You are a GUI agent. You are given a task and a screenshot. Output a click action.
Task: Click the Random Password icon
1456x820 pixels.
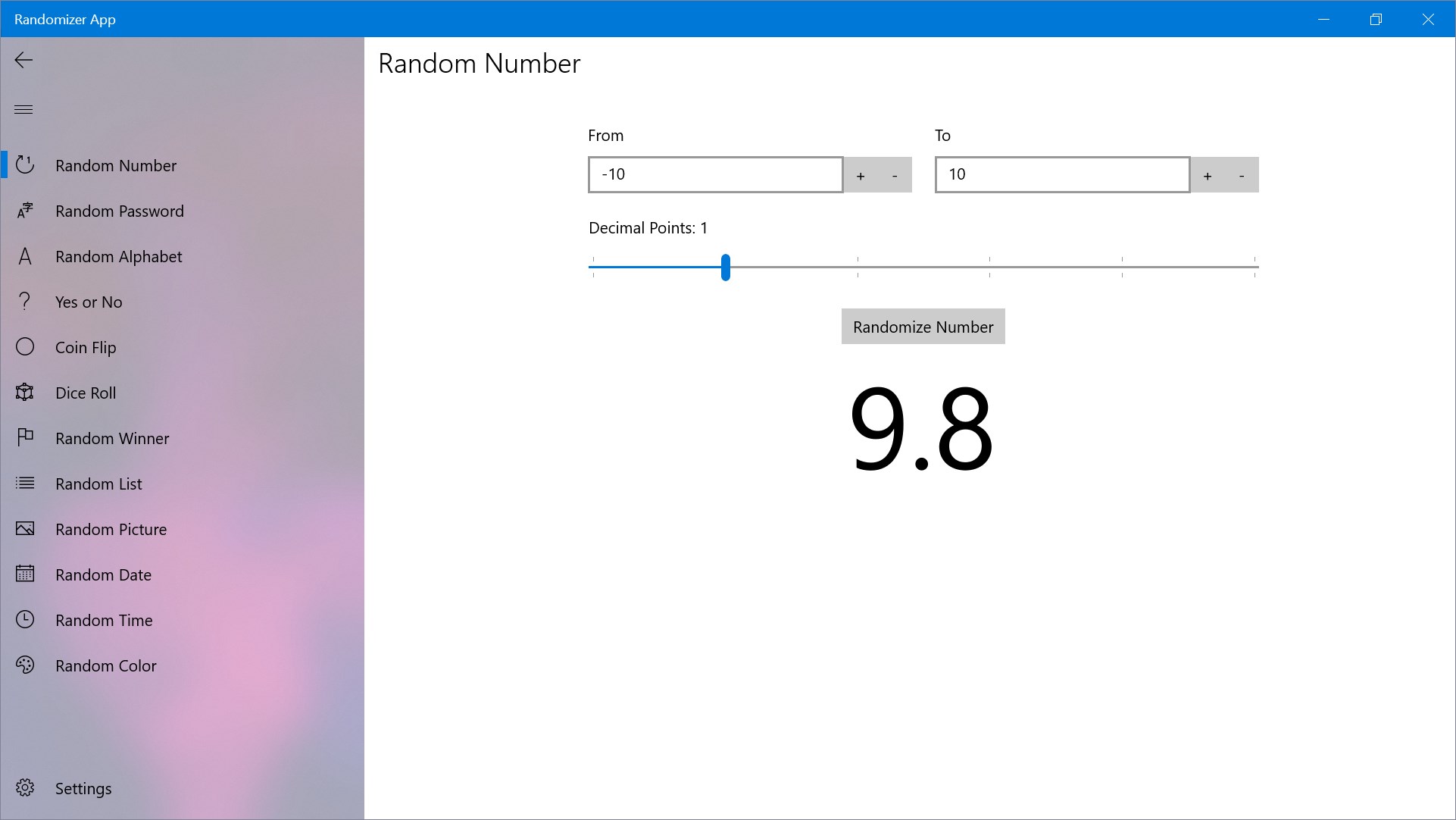(x=25, y=210)
